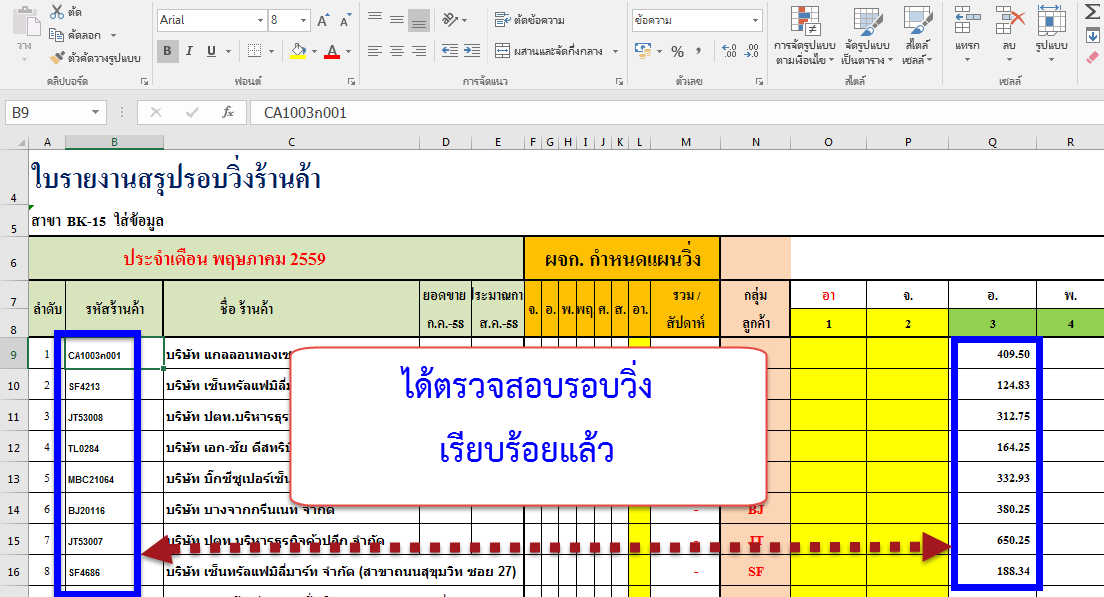Click the Increase Font Size icon
Screen dimensions: 1104x597
click(323, 20)
